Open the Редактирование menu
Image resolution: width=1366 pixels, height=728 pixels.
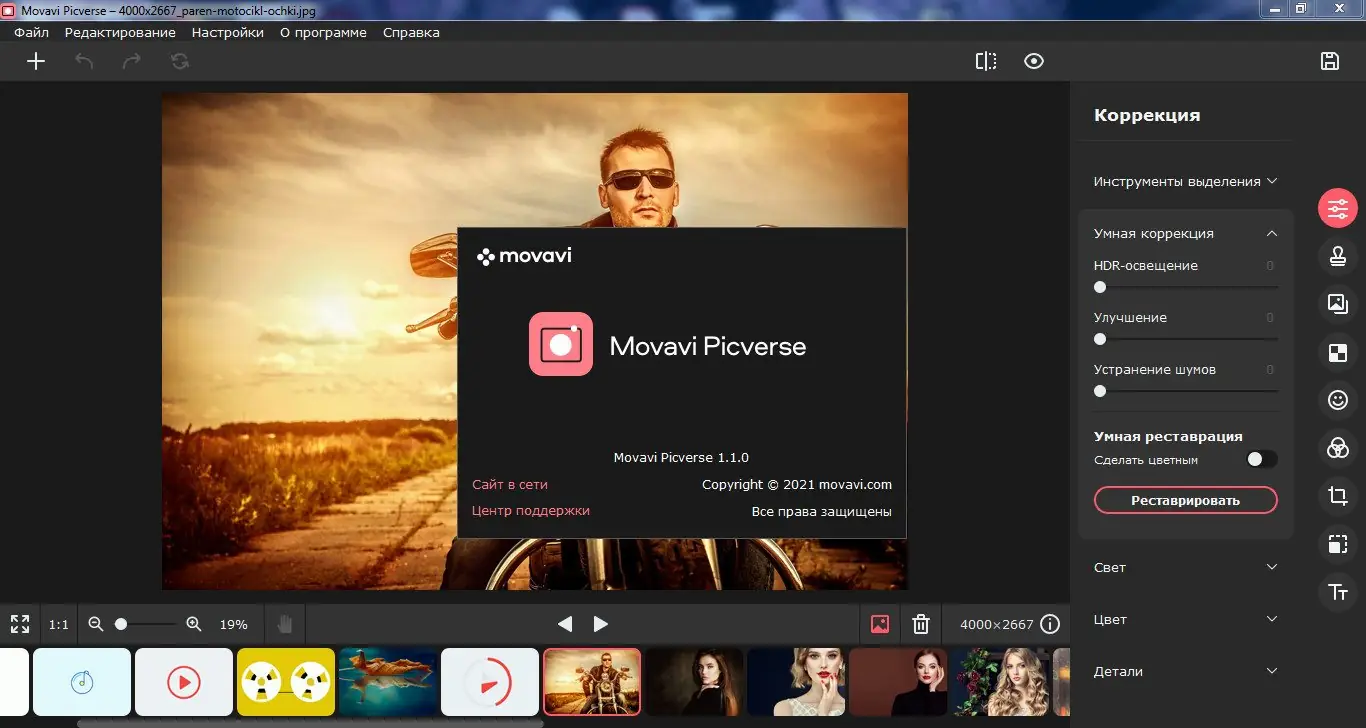[120, 32]
